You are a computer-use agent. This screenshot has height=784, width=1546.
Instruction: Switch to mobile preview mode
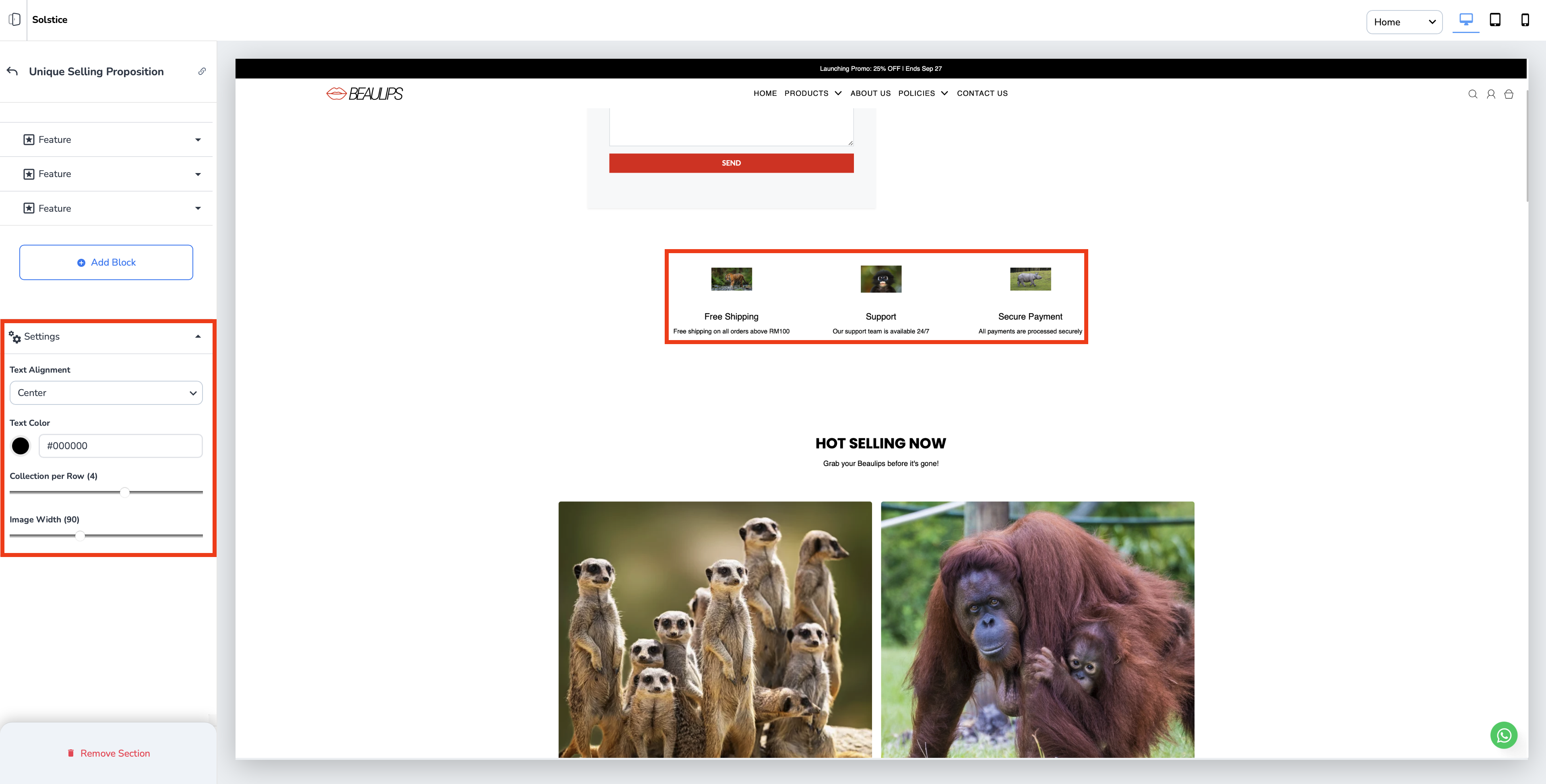1524,20
